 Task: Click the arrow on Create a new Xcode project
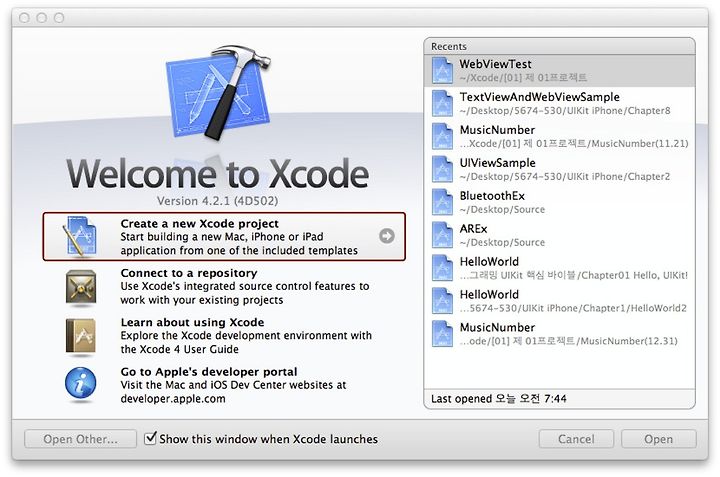click(387, 236)
